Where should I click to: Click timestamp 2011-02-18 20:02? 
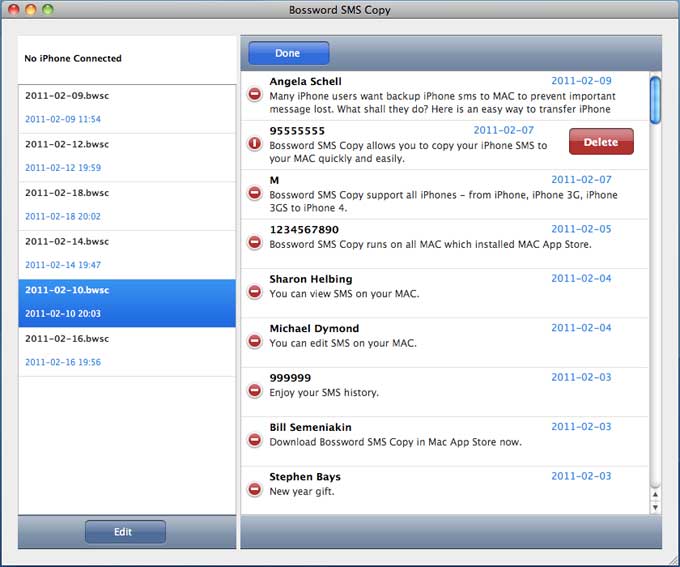[x=63, y=216]
